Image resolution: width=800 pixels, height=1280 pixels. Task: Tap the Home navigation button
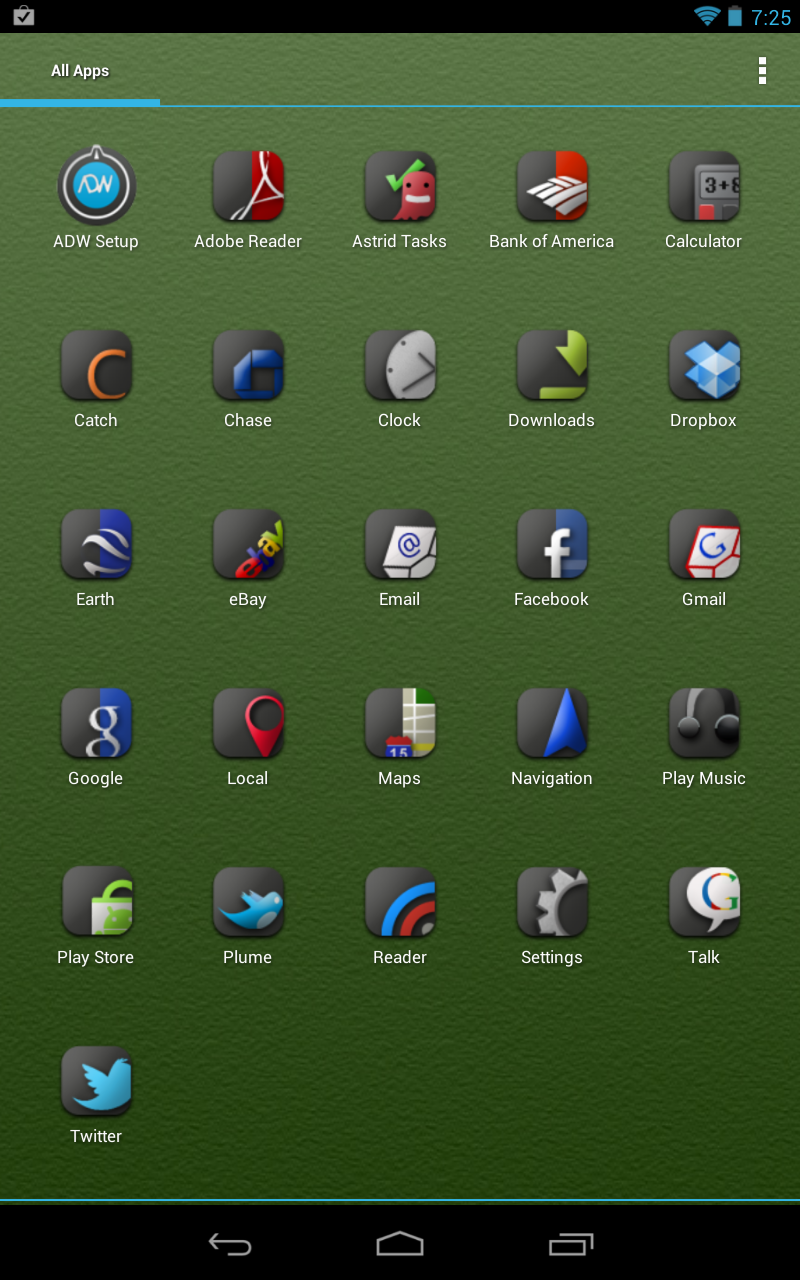[x=400, y=1244]
